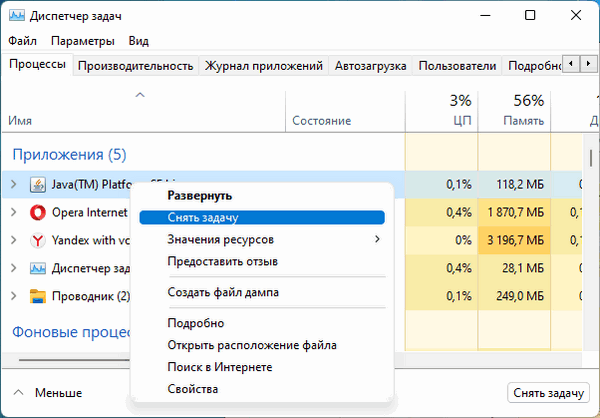The height and width of the screenshot is (418, 600).
Task: Expand the Opera Internet process group
Action: tap(13, 212)
